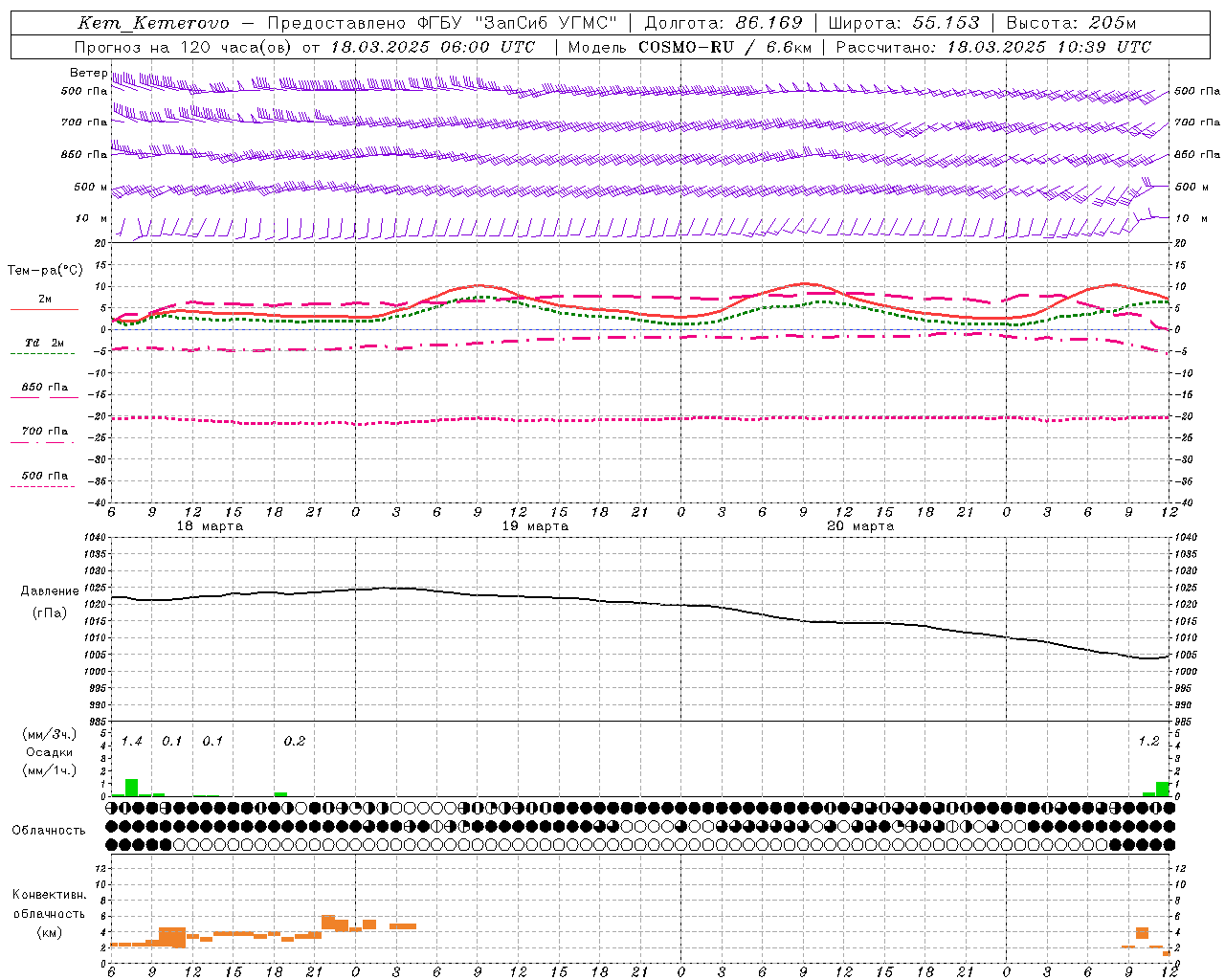1225x980 pixels.
Task: Click the 'Давление' pressure panel label
Action: click(x=50, y=590)
